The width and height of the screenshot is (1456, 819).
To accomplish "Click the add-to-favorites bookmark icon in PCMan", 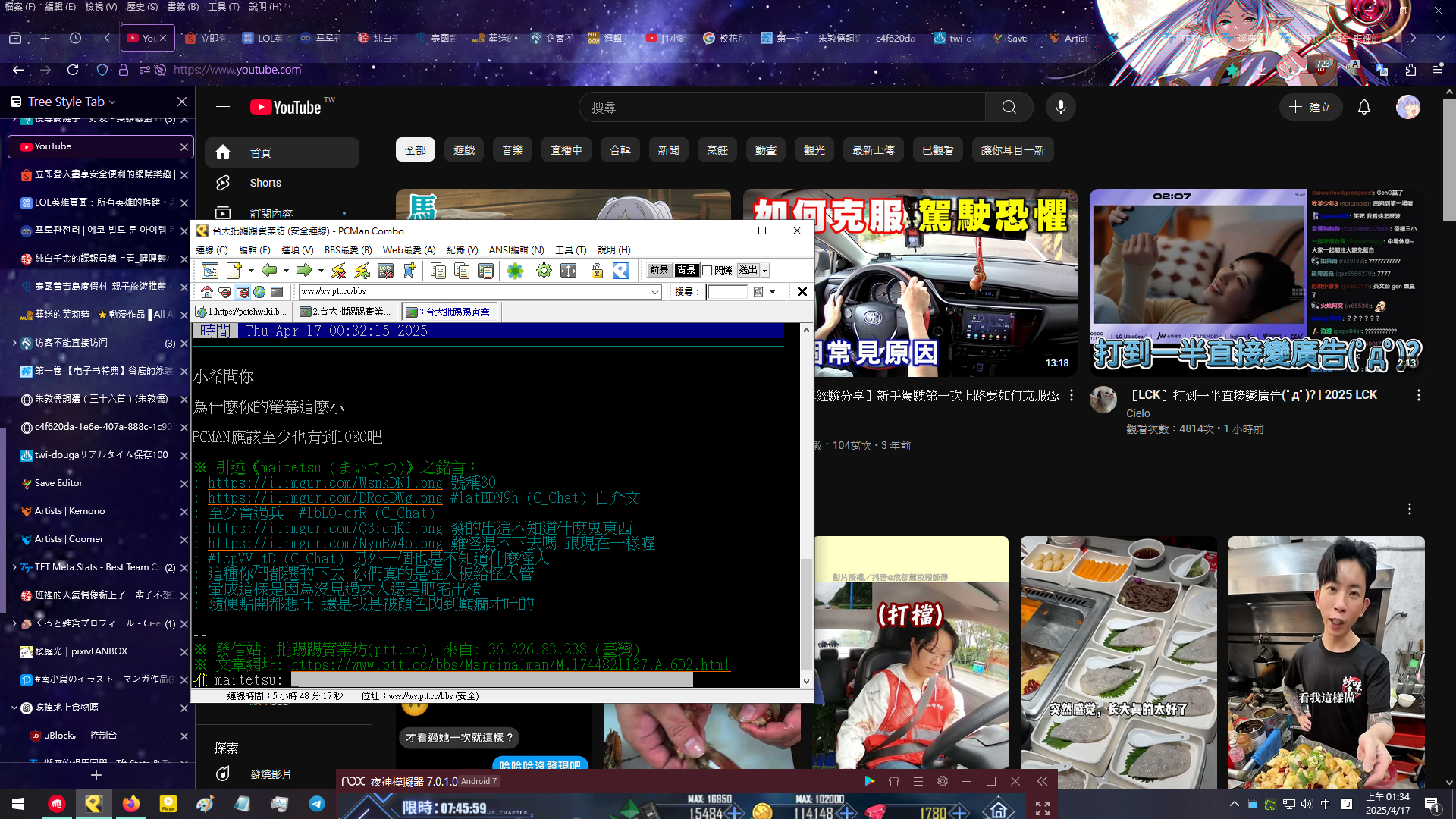I will (x=409, y=271).
